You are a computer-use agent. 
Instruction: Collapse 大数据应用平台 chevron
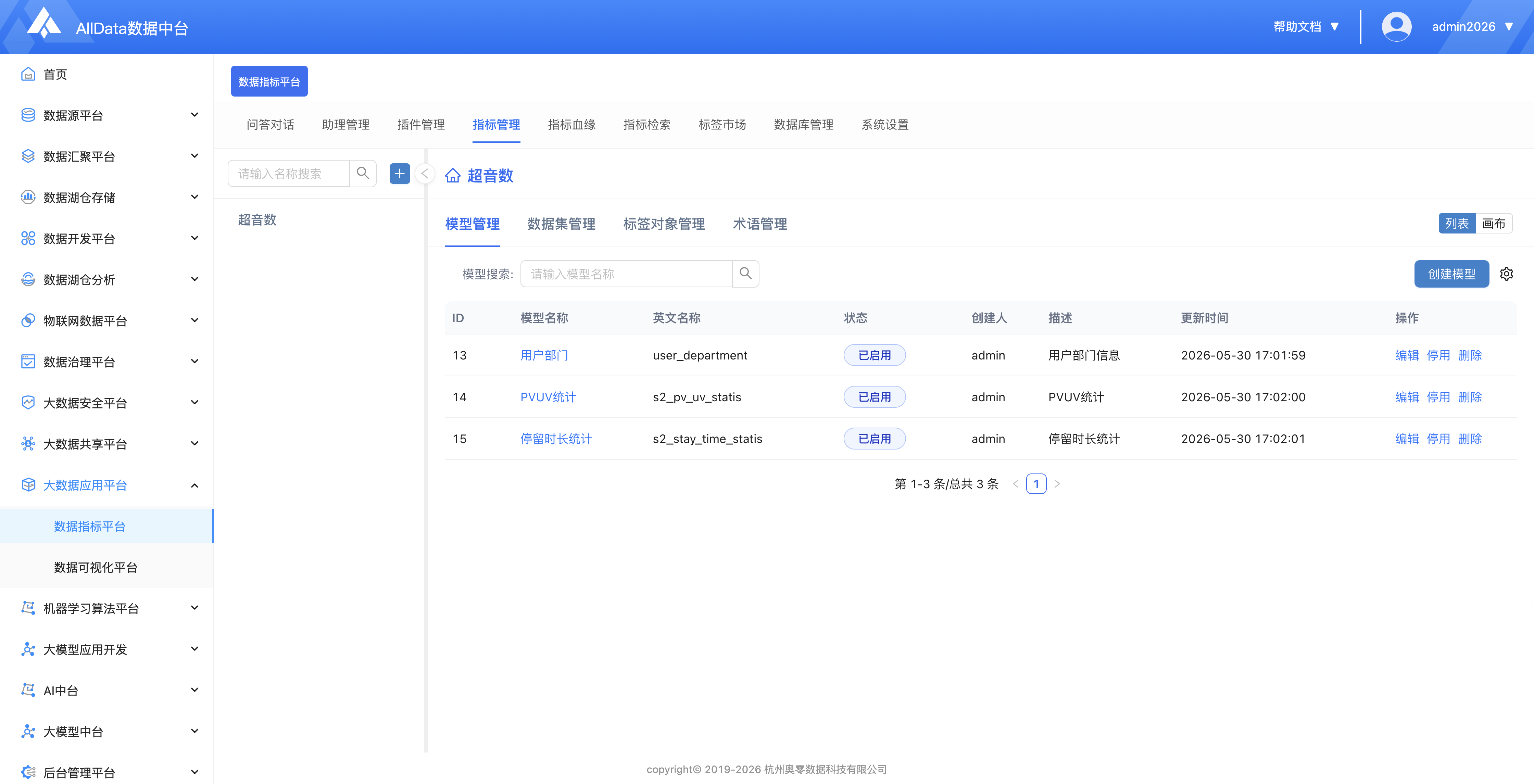tap(195, 485)
